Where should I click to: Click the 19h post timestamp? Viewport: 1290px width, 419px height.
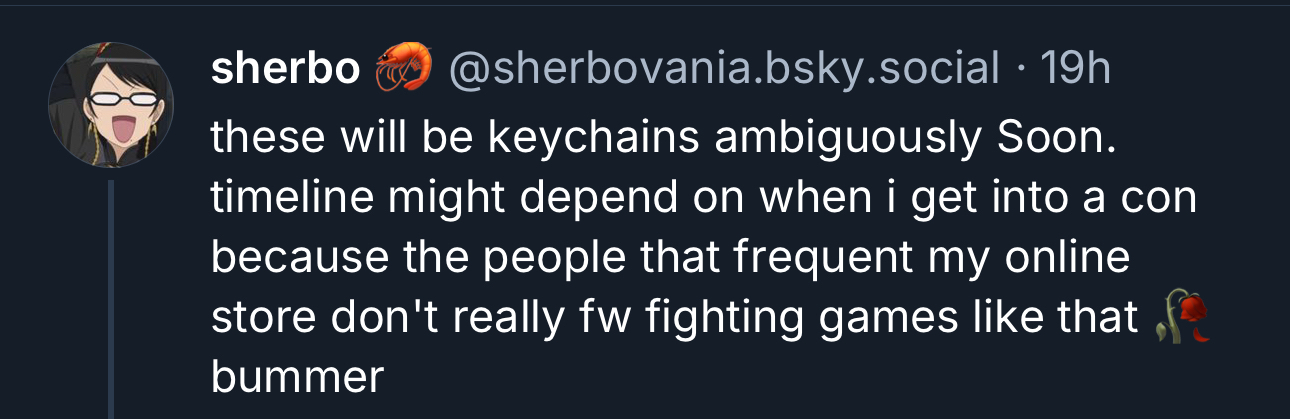[1075, 69]
